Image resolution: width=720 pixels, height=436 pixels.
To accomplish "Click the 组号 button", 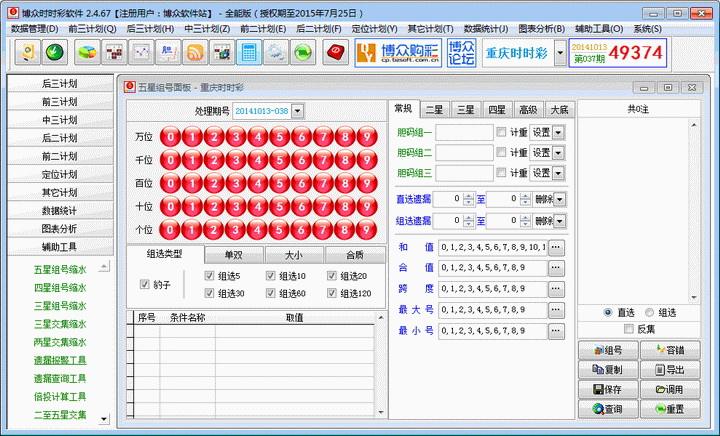I will tap(608, 350).
